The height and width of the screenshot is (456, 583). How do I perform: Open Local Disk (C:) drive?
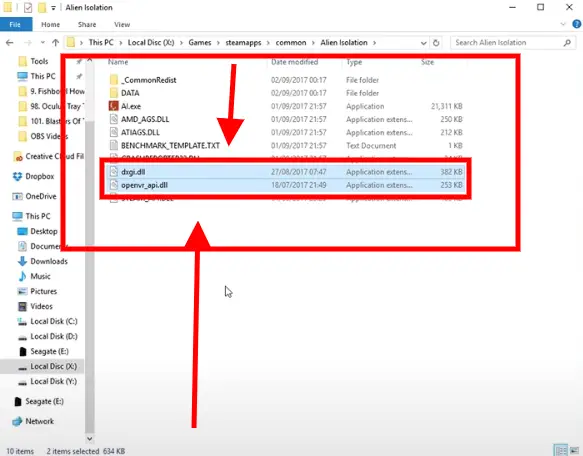pyautogui.click(x=54, y=321)
